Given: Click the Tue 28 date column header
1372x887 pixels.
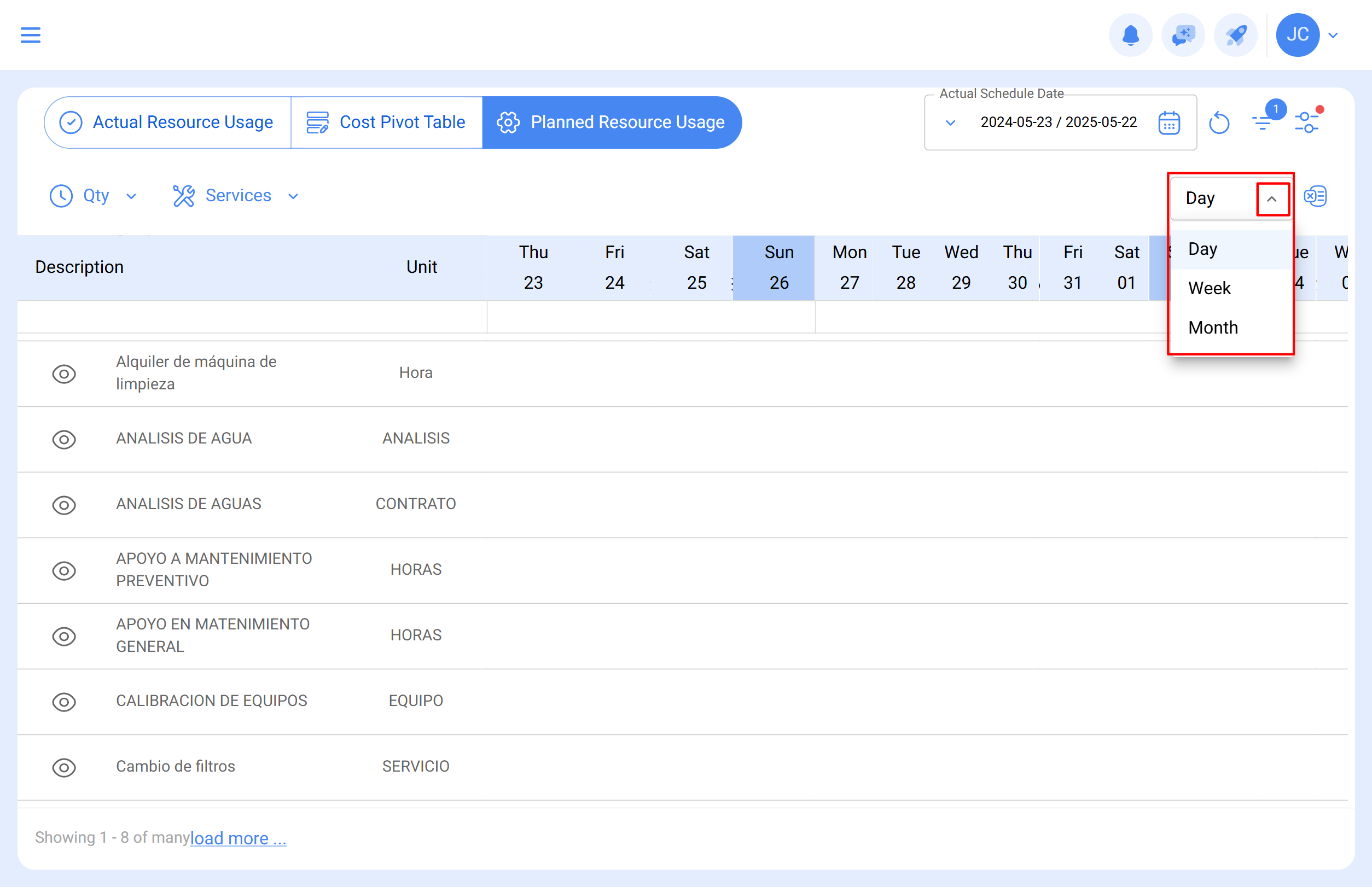Looking at the screenshot, I should [x=905, y=268].
